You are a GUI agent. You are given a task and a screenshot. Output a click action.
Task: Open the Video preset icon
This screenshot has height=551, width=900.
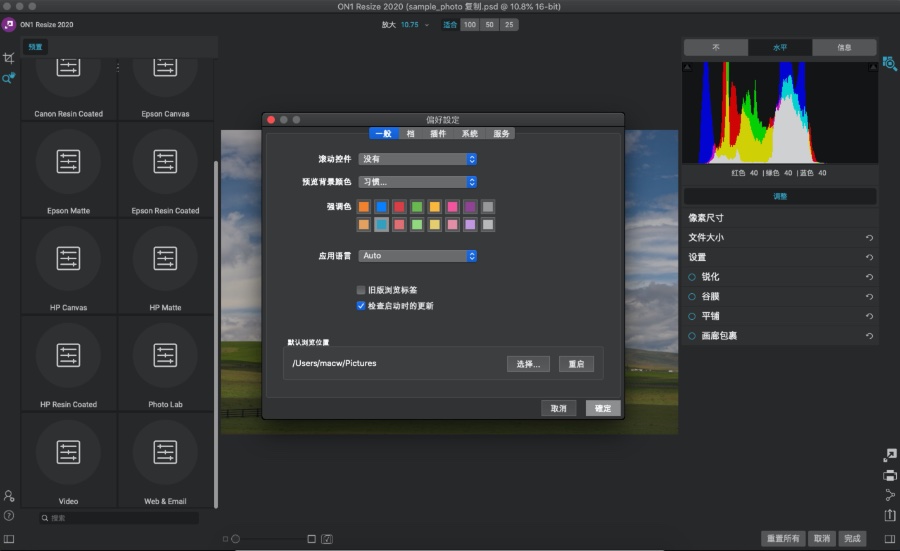[68, 452]
